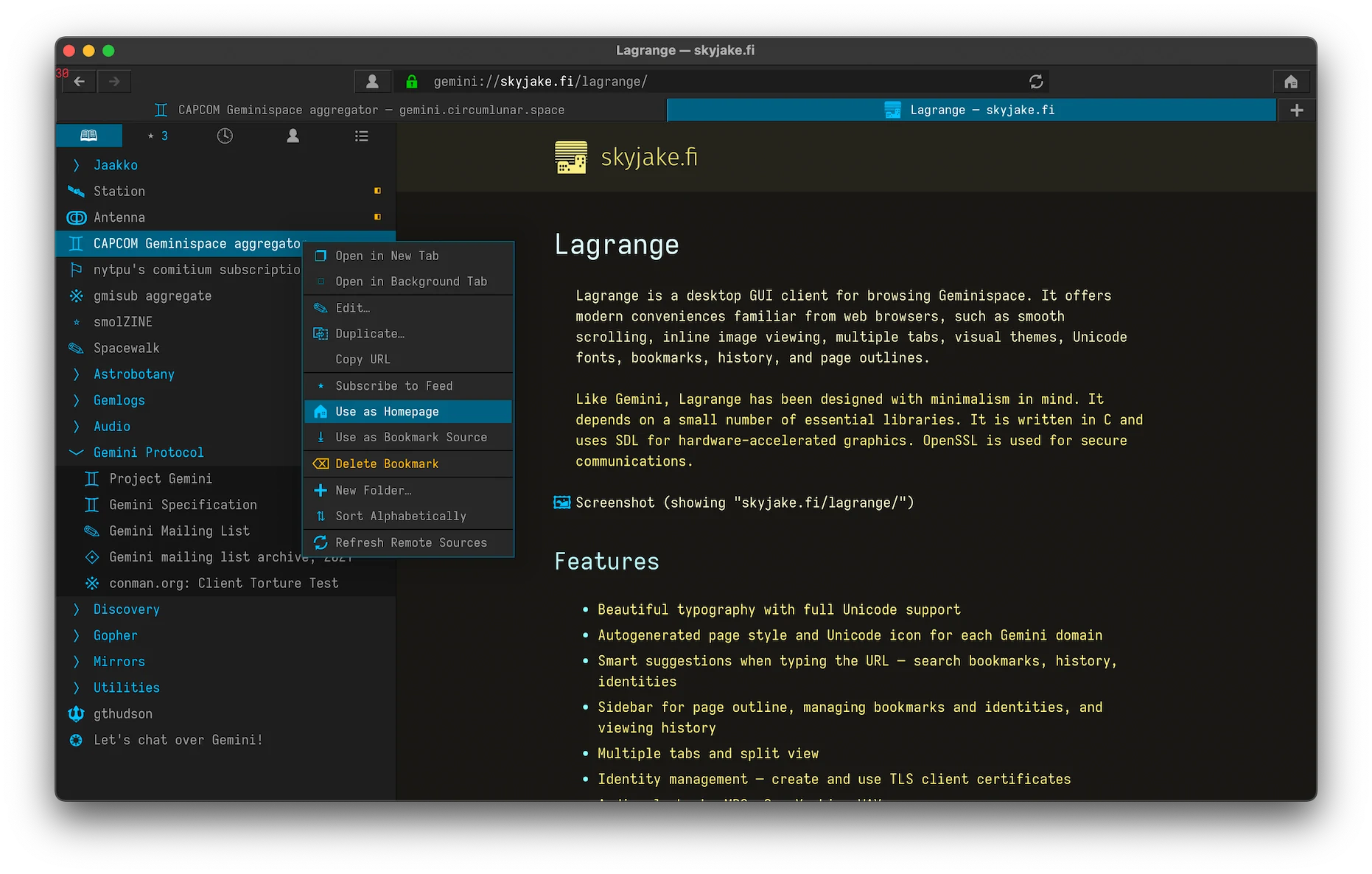This screenshot has height=874, width=1372.
Task: Expand the Audio folder
Action: click(x=178, y=427)
